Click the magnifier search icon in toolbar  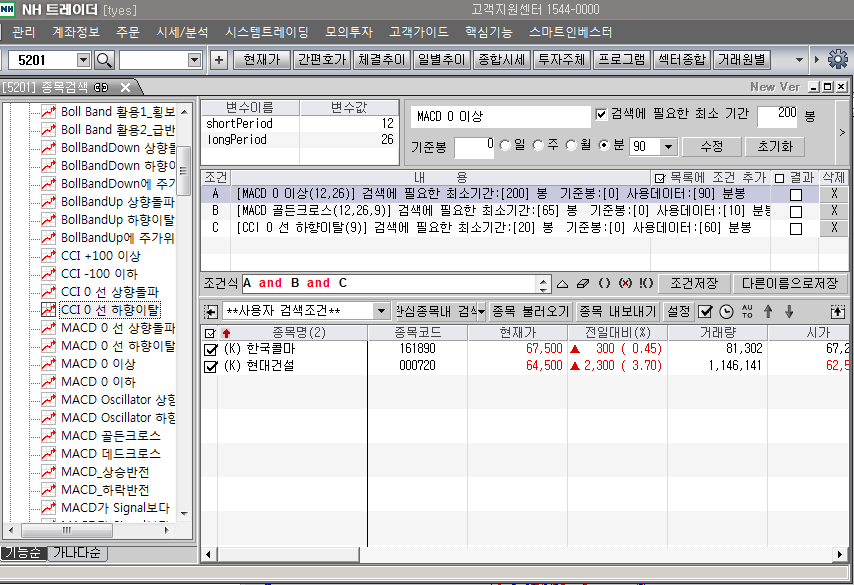pyautogui.click(x=105, y=60)
